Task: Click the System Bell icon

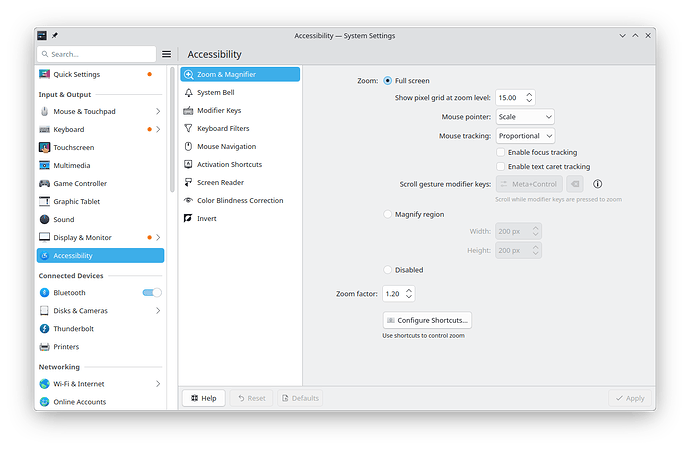Action: point(188,92)
